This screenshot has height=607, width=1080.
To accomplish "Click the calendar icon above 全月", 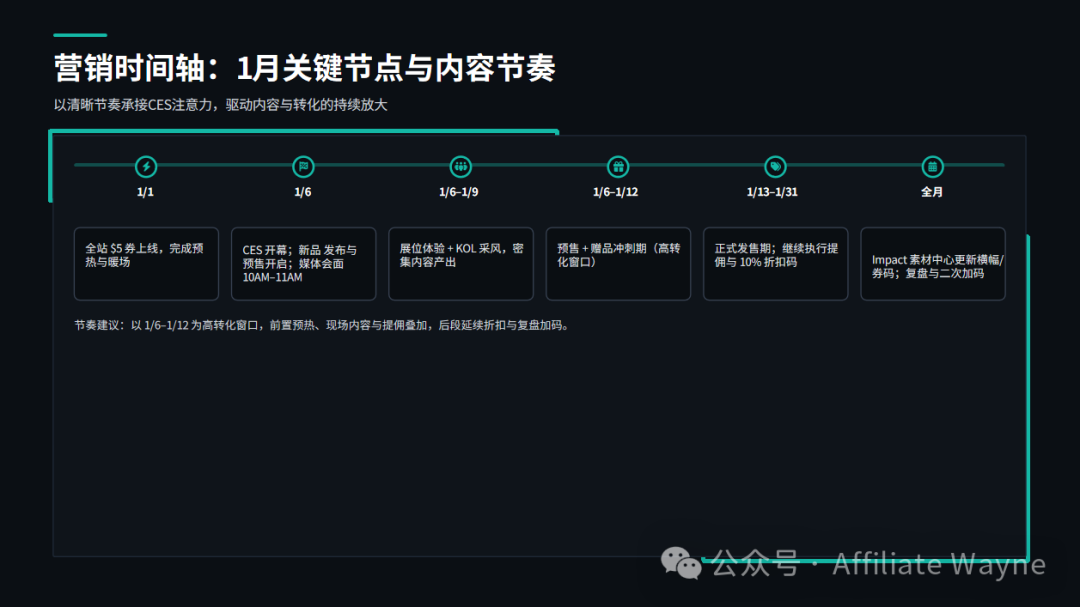I will click(x=931, y=167).
